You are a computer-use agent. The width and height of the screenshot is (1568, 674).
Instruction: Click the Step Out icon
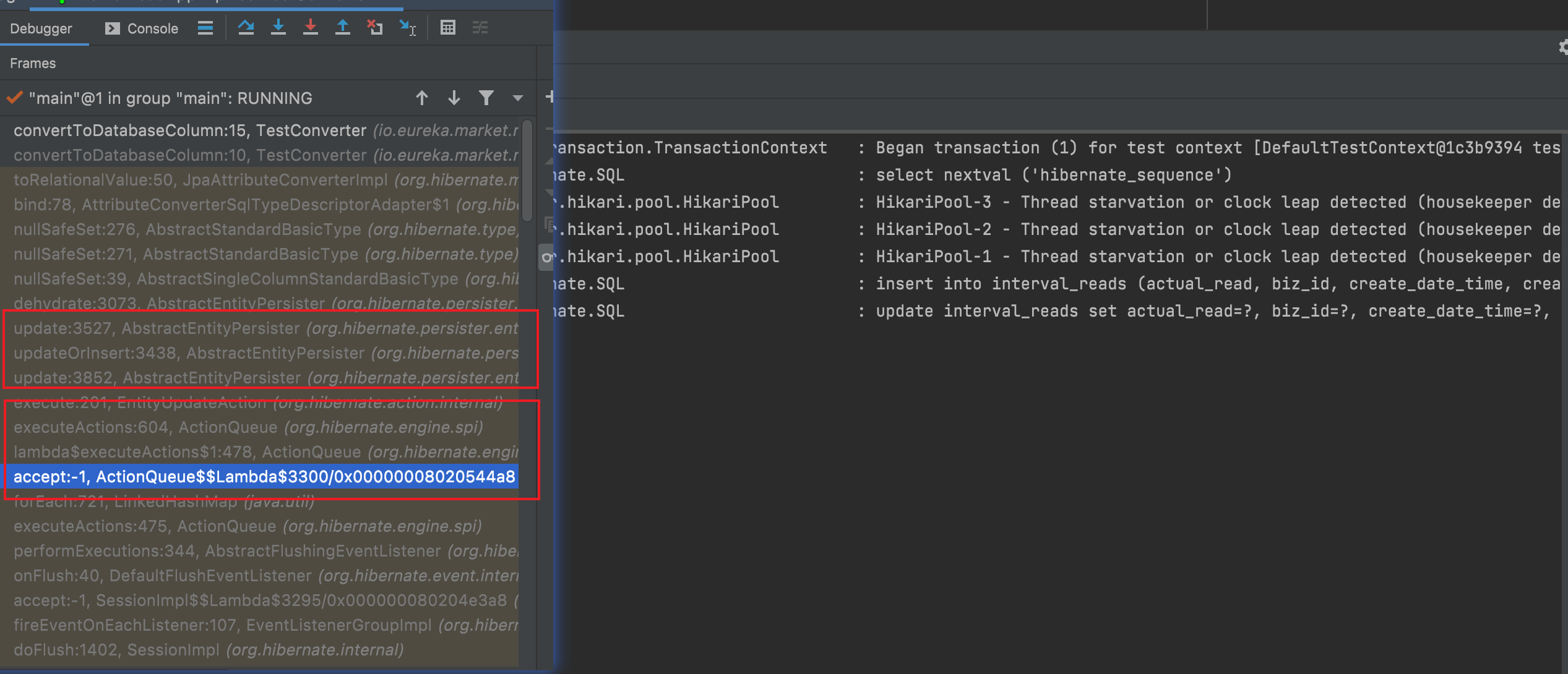click(x=342, y=28)
